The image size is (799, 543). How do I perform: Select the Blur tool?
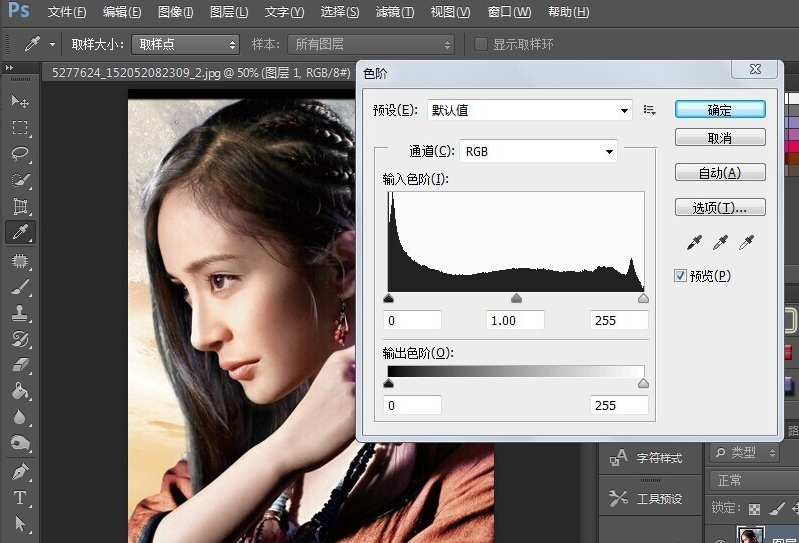click(x=20, y=417)
